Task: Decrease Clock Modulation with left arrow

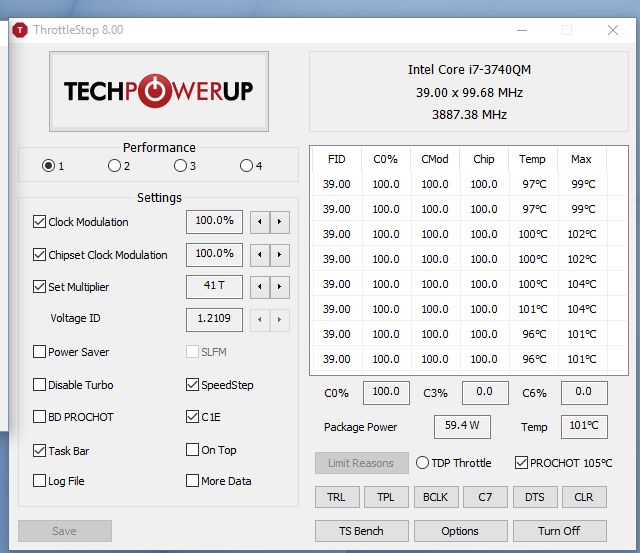Action: pos(260,222)
